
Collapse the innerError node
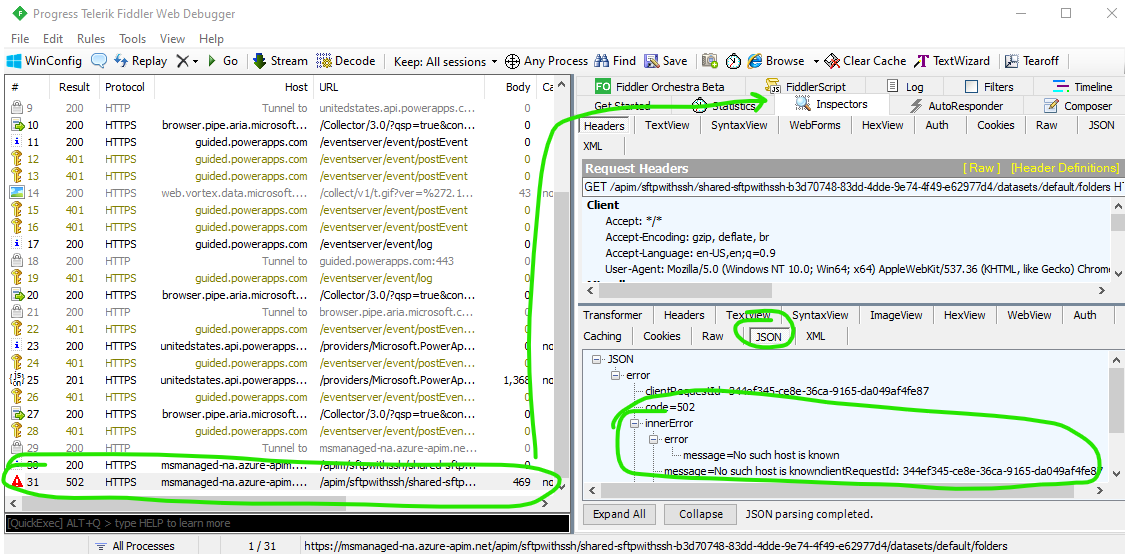634,423
